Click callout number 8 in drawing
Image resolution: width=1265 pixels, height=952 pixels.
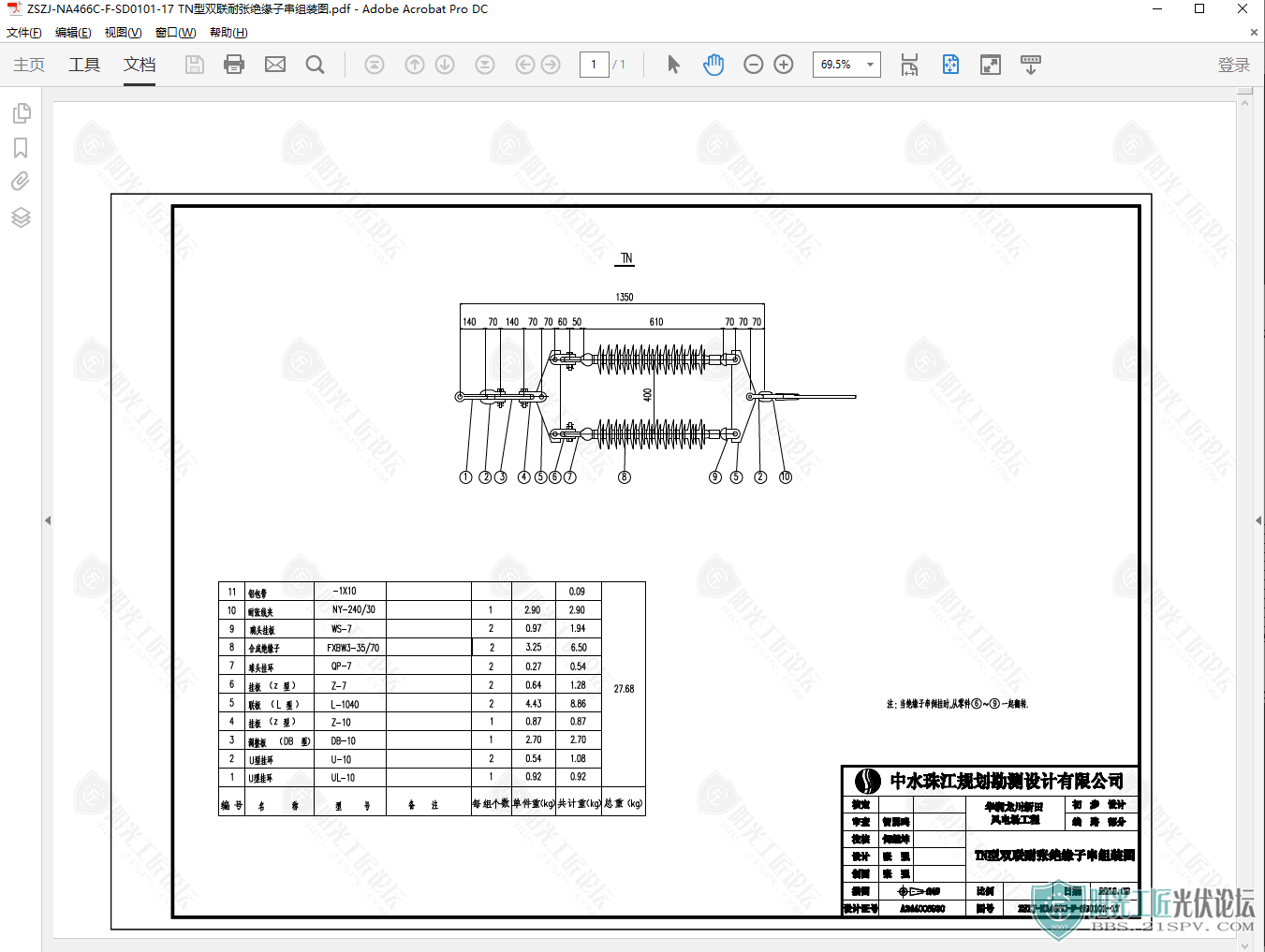coord(625,477)
